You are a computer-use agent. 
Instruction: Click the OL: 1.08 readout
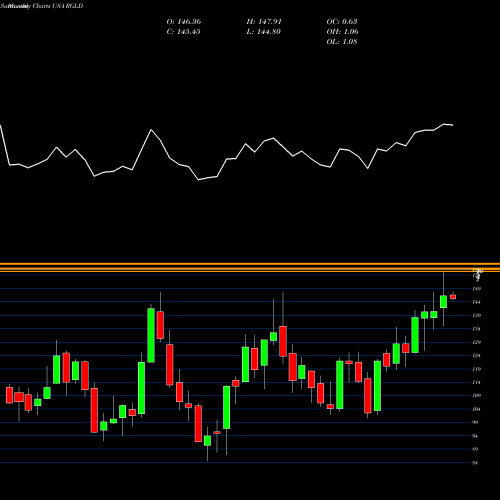click(342, 42)
